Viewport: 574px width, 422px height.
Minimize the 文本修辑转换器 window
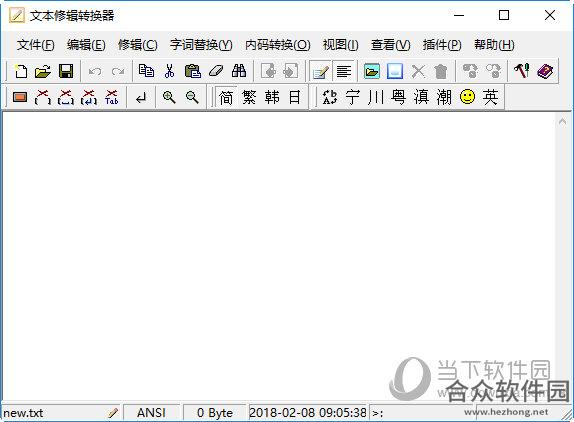pyautogui.click(x=459, y=15)
